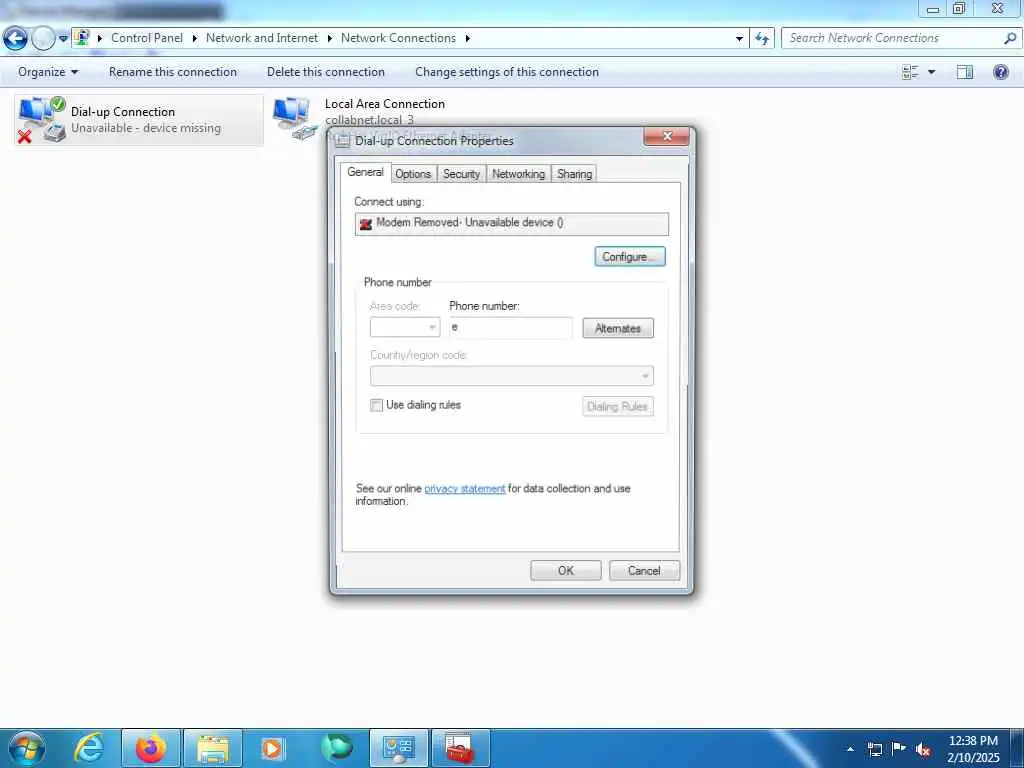Click OK in Dial-up Connection Properties
Viewport: 1024px width, 768px height.
click(566, 571)
